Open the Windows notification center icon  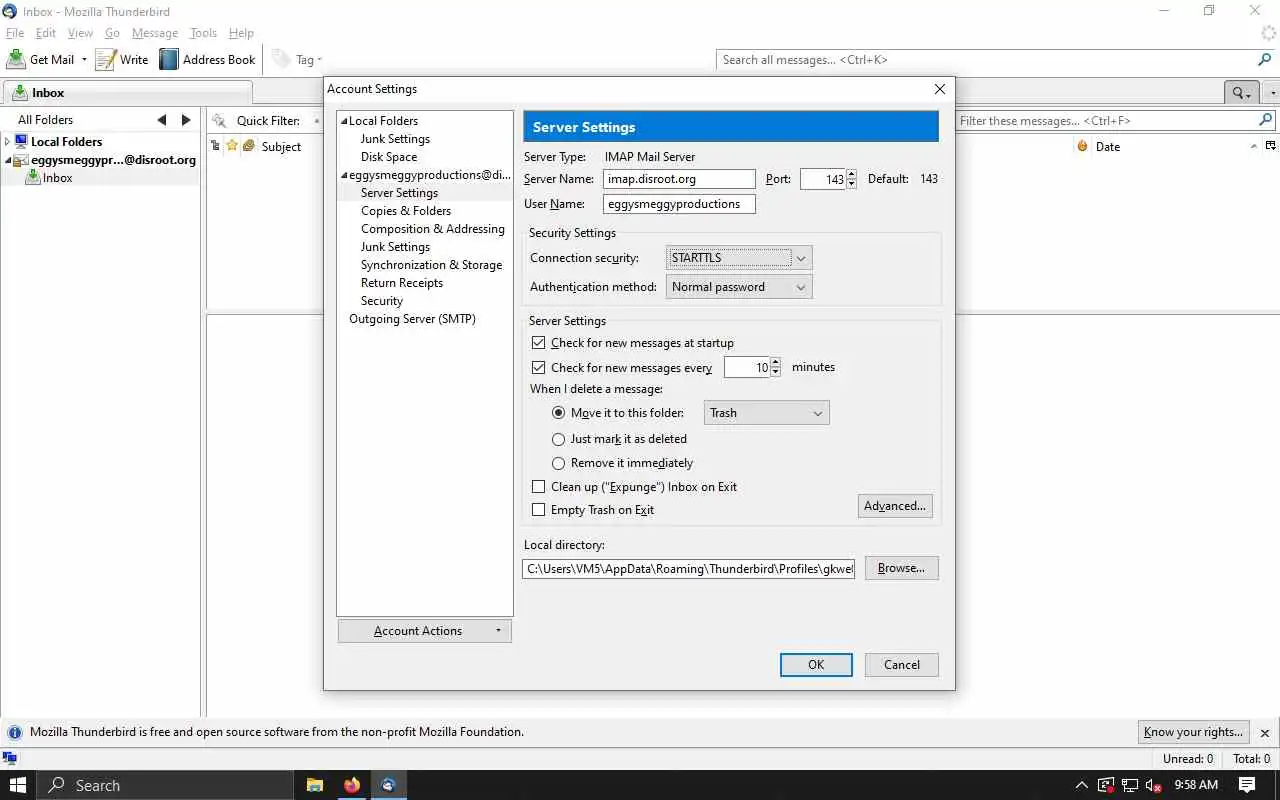pos(1246,785)
